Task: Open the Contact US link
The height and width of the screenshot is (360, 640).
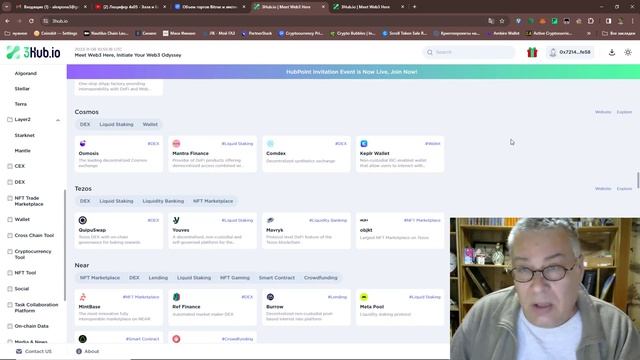Action: [38, 351]
